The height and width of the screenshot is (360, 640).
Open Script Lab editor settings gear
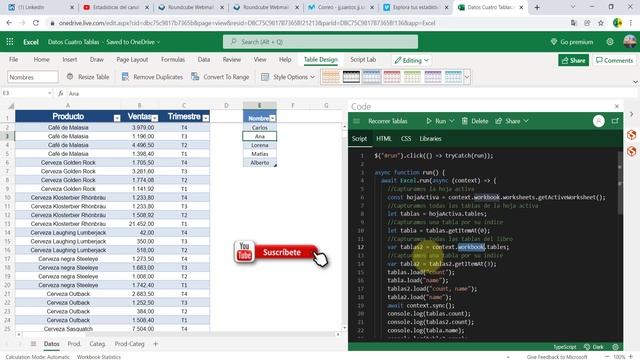click(x=616, y=347)
